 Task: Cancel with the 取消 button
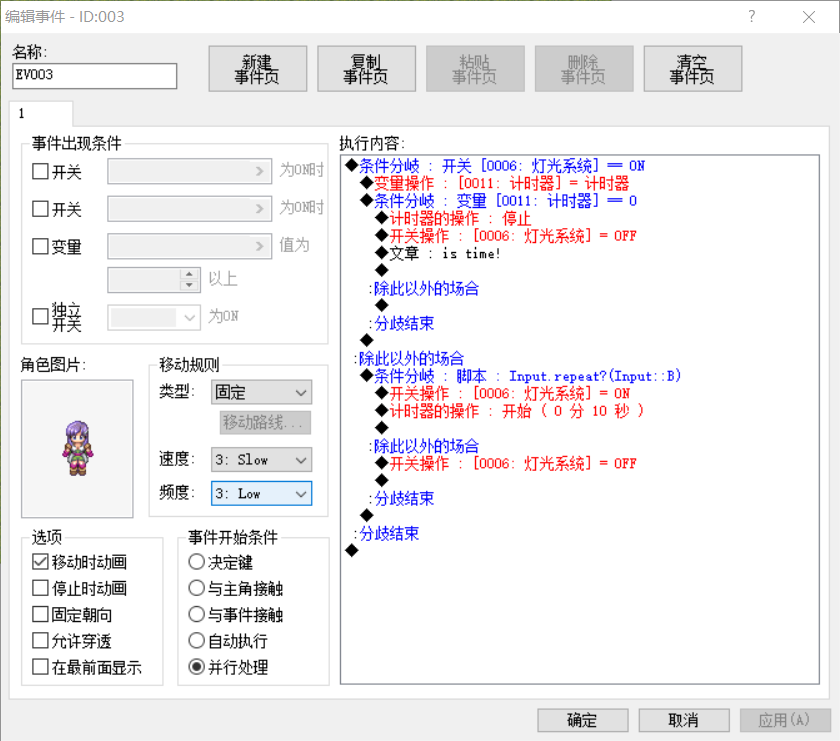[684, 720]
